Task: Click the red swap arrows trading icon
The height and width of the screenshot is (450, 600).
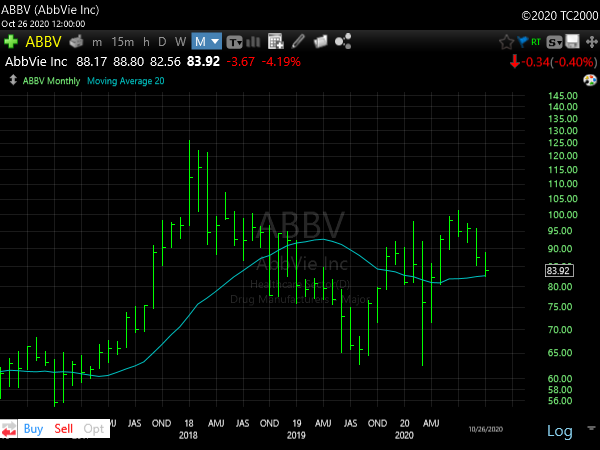Action: click(x=8, y=429)
